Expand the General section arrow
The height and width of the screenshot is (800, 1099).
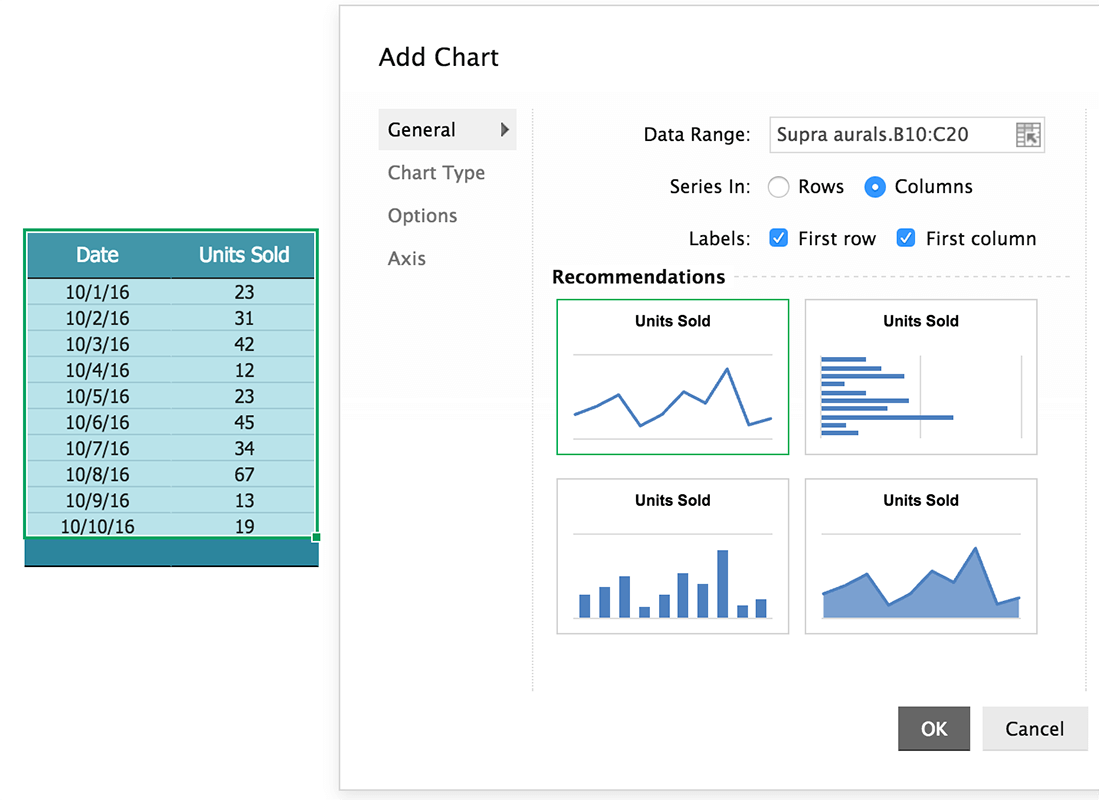505,130
